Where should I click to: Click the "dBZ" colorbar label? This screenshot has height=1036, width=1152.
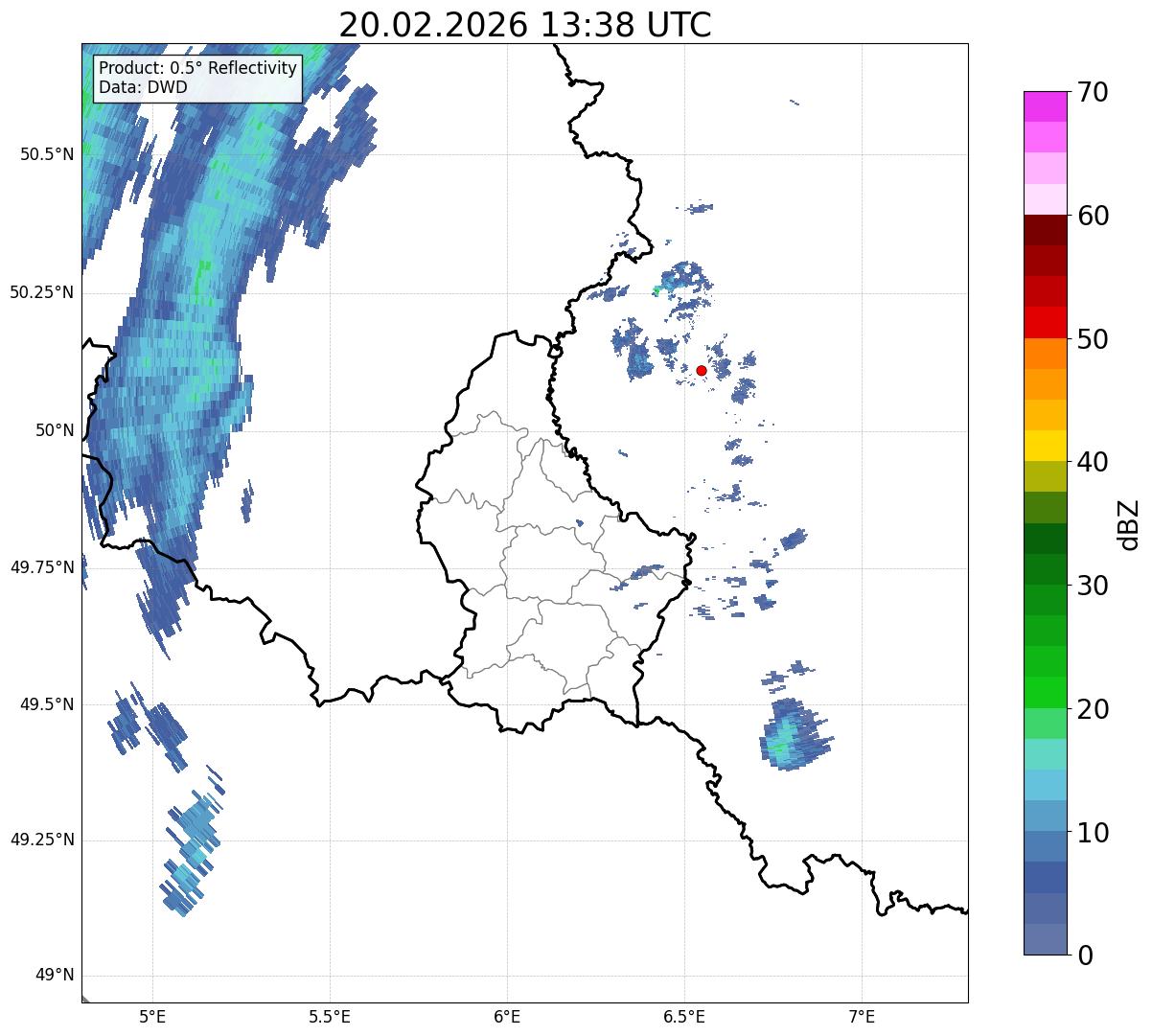1129,523
